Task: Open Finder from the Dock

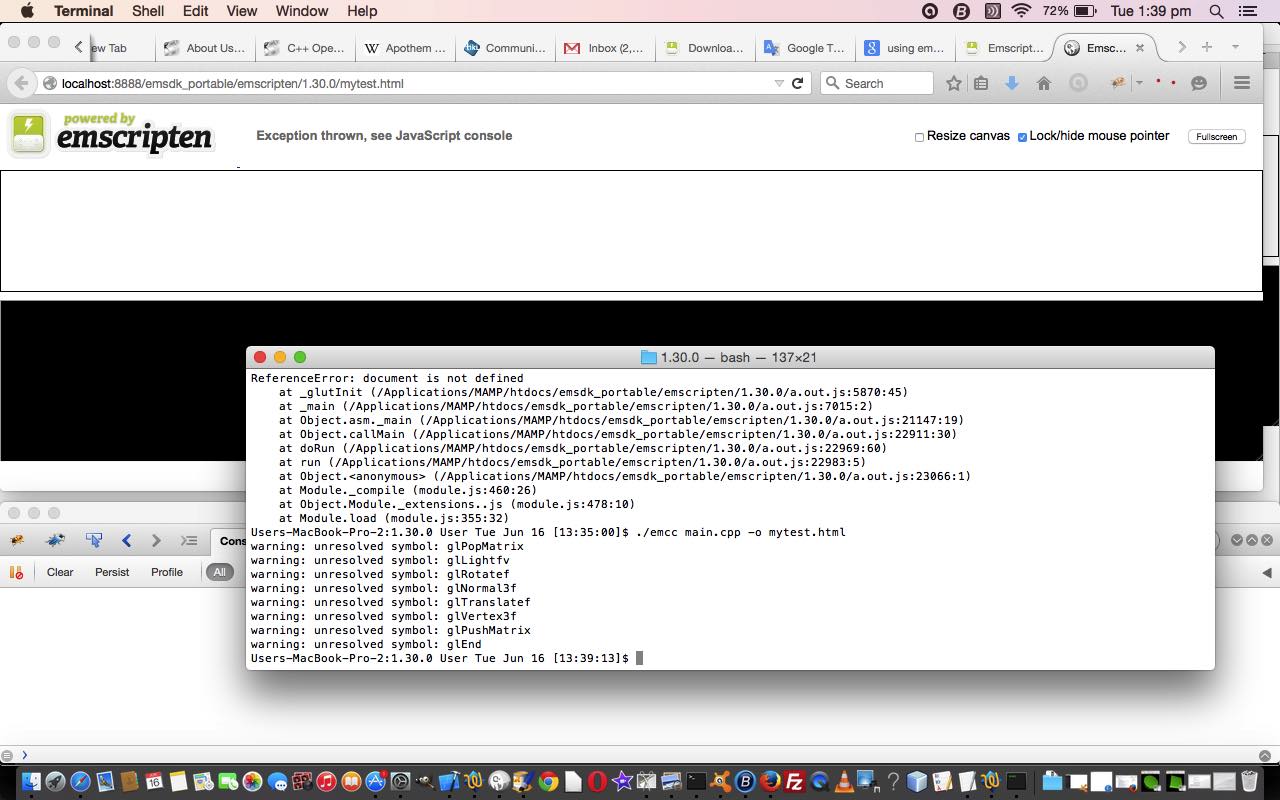Action: tap(30, 782)
